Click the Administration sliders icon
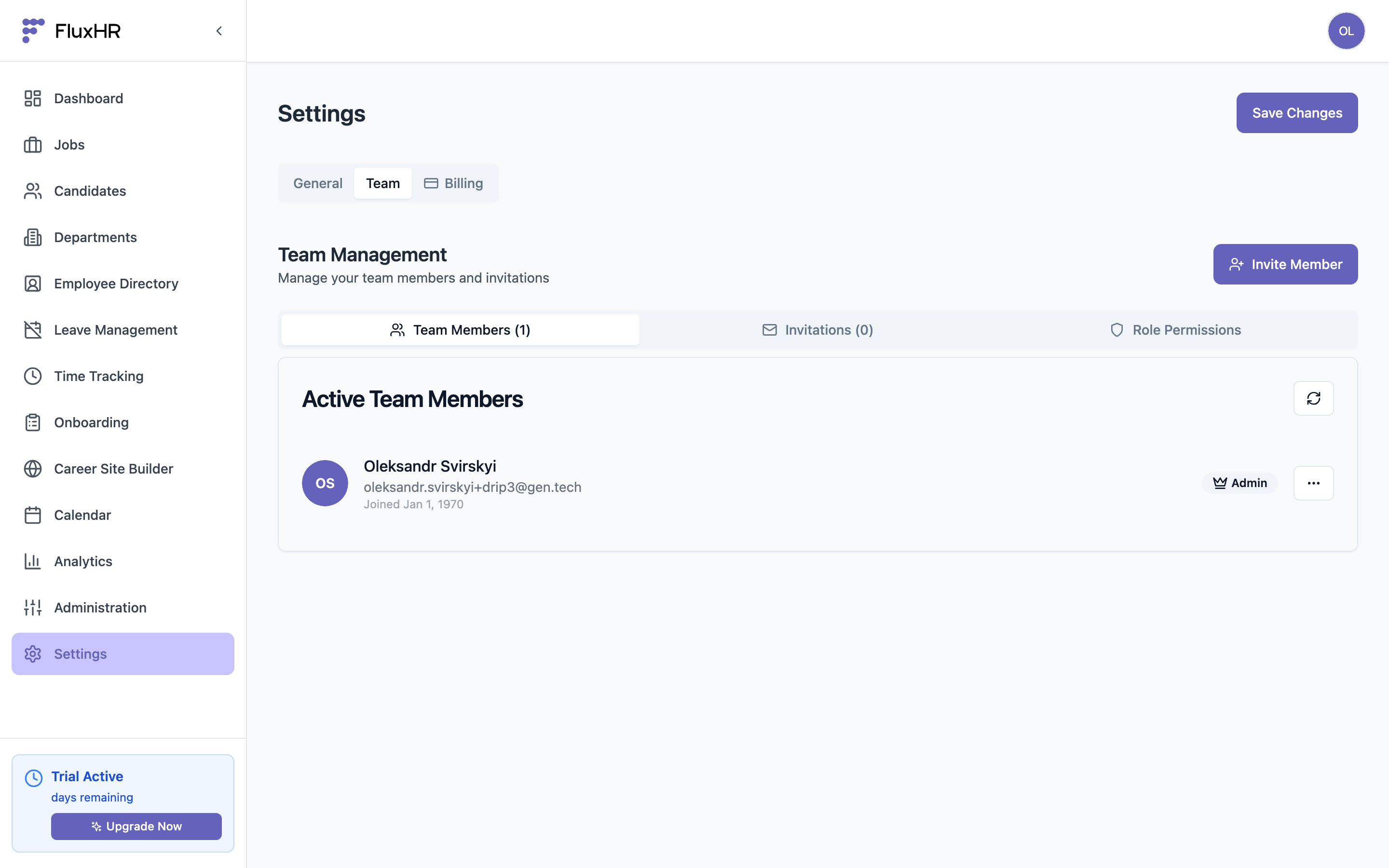Screen dimensions: 1389x868 (x=33, y=608)
